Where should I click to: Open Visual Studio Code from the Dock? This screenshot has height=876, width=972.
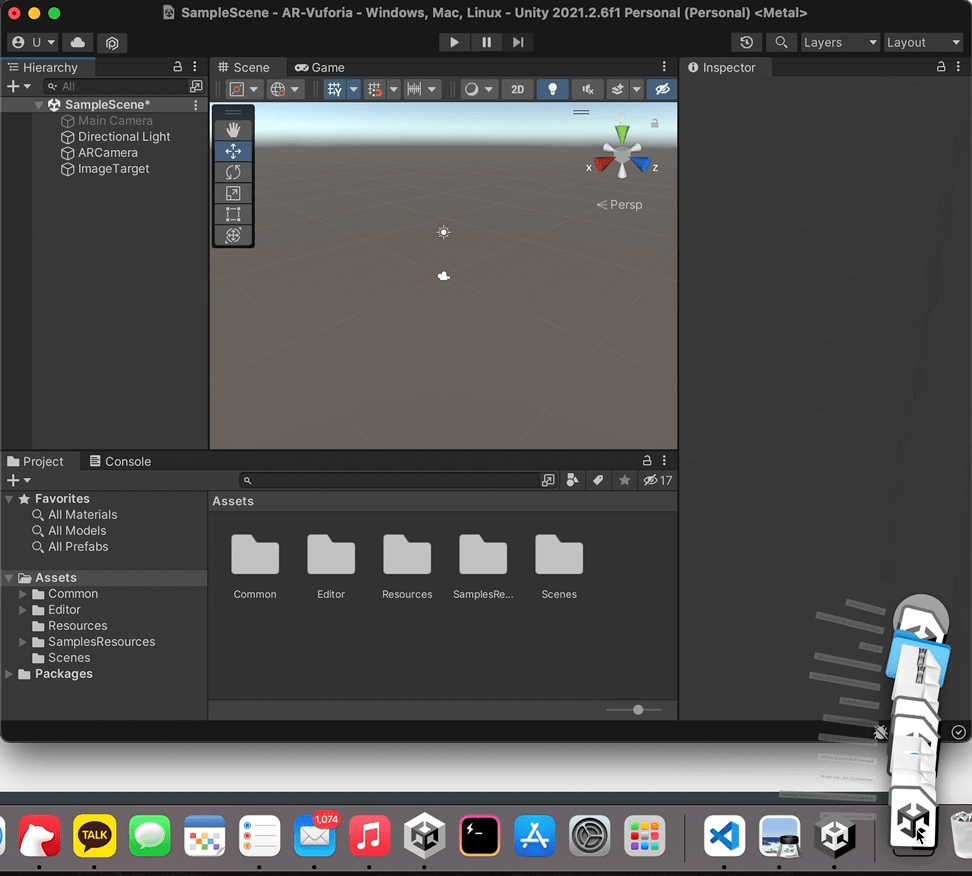click(724, 835)
